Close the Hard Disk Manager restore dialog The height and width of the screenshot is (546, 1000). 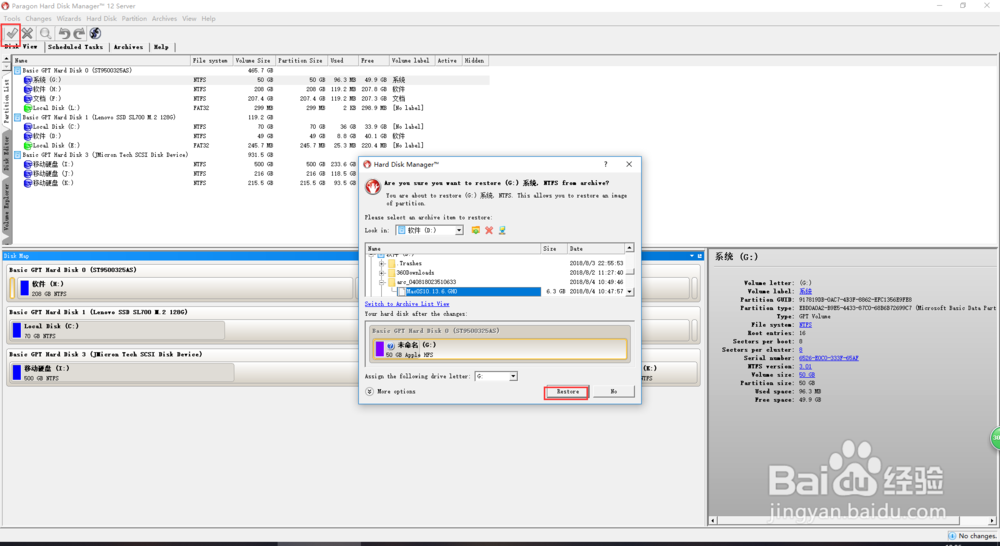tap(629, 164)
